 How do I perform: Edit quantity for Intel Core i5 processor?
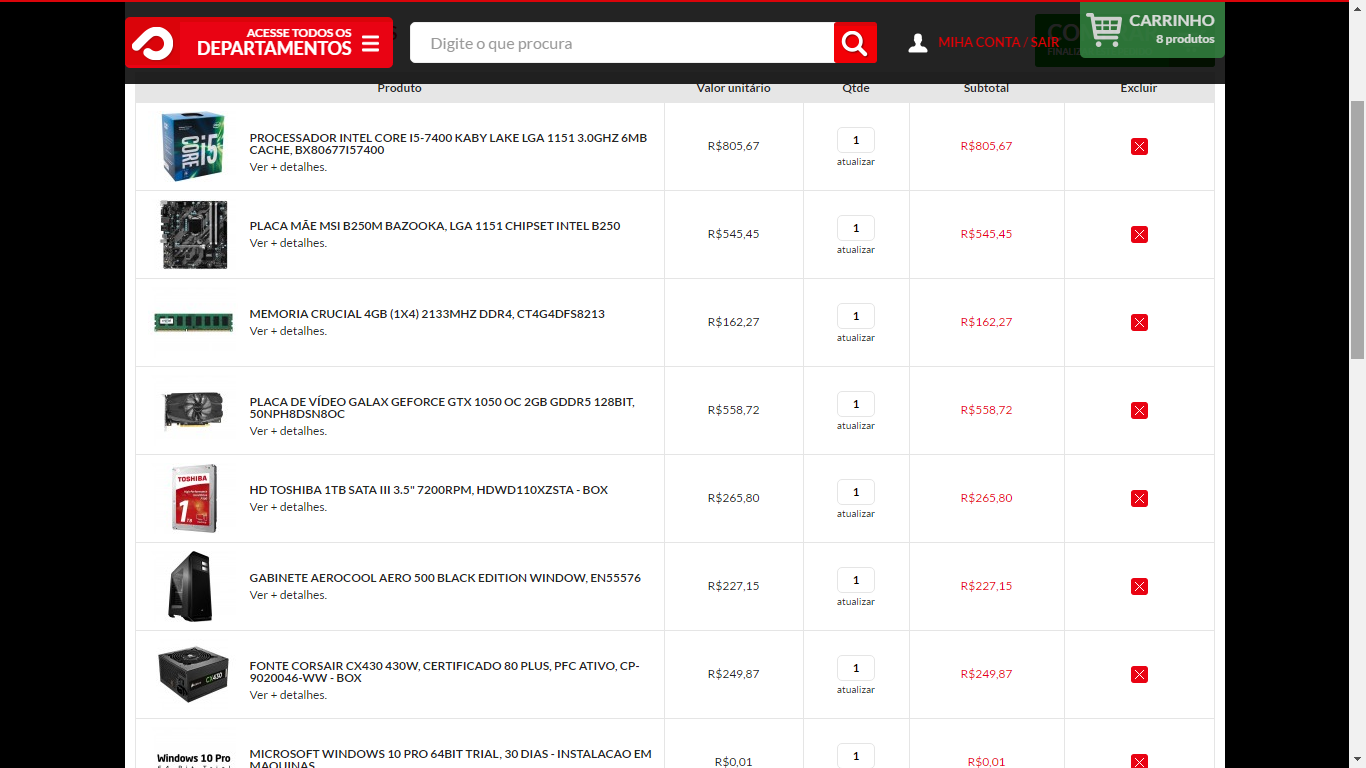(x=856, y=140)
